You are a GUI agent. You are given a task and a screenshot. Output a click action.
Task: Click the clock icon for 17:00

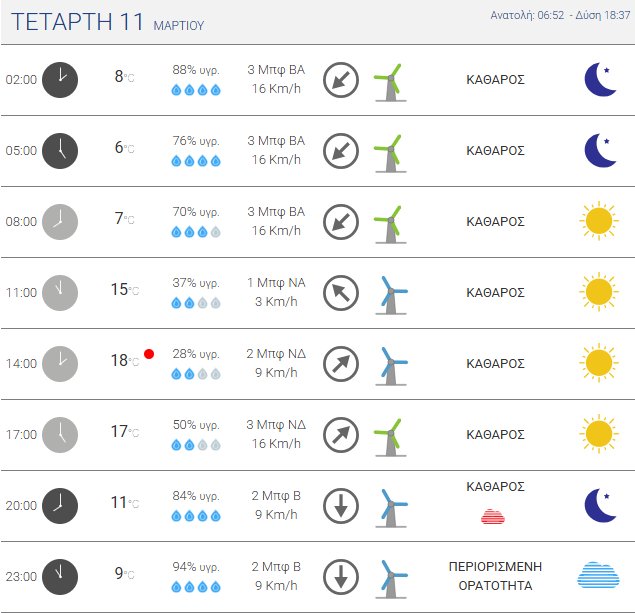(60, 434)
